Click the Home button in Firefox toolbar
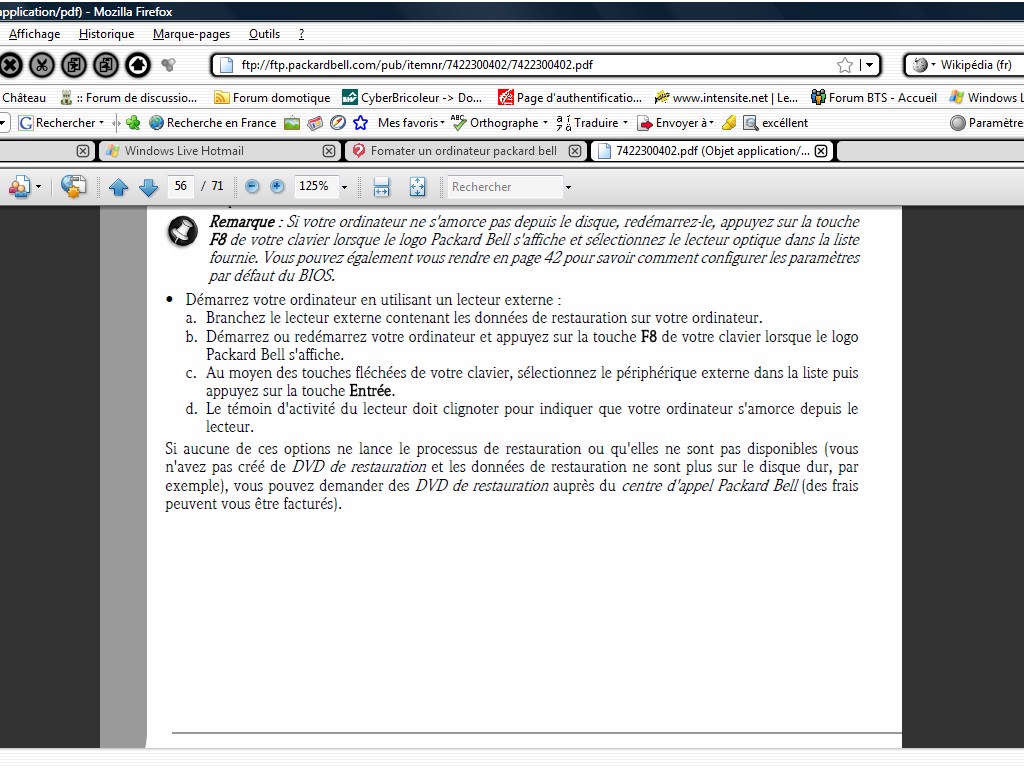The image size is (1024, 768). click(137, 65)
